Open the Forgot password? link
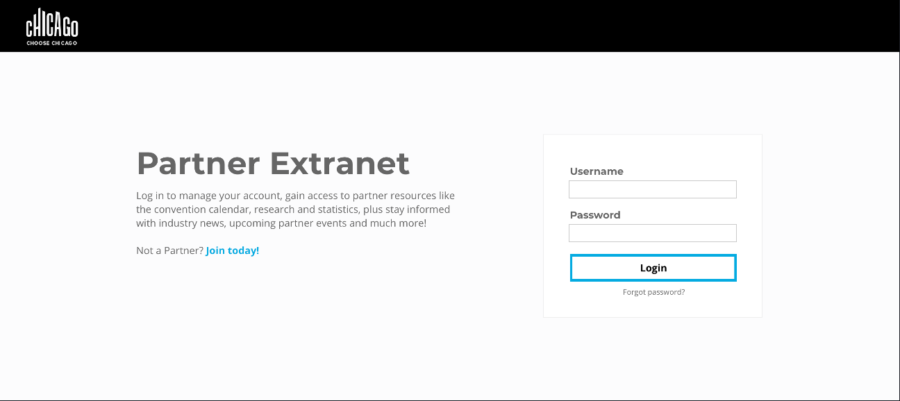Screen dimensions: 900x401 pos(654,292)
